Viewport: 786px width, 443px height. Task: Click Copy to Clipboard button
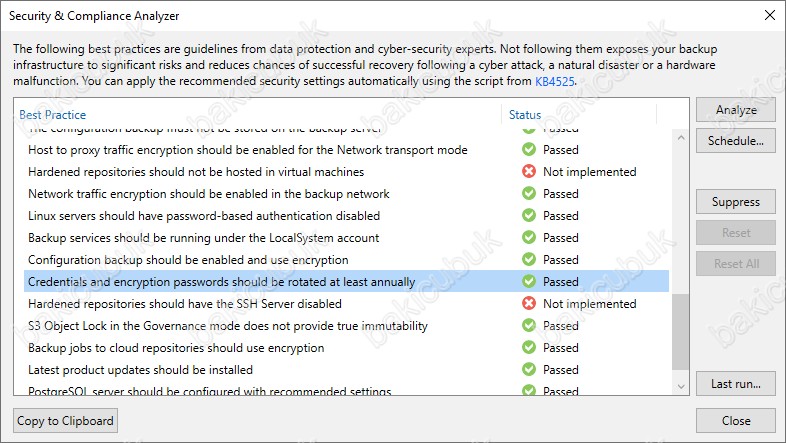click(x=65, y=421)
